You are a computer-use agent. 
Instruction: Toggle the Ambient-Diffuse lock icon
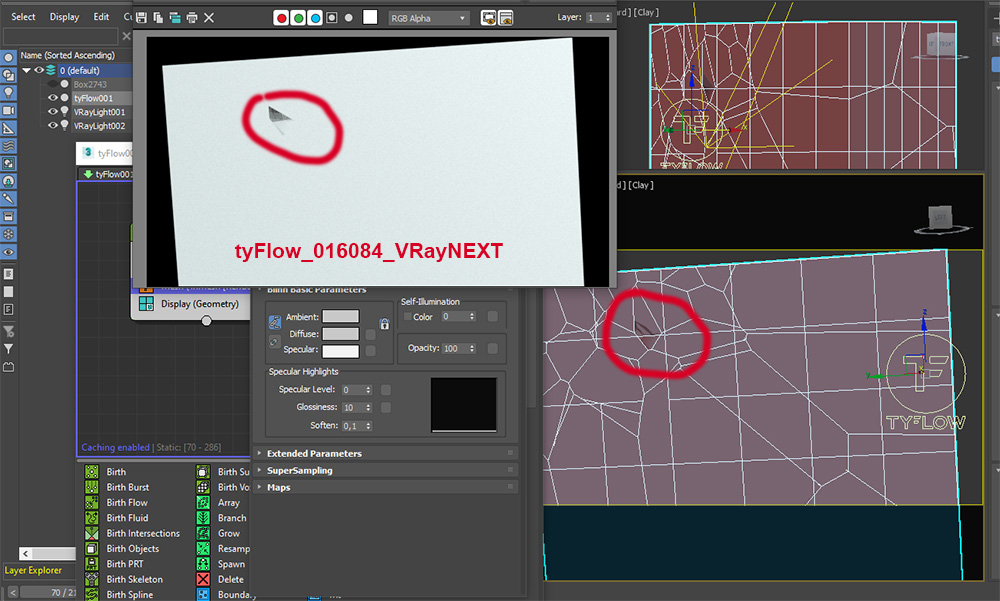(384, 324)
